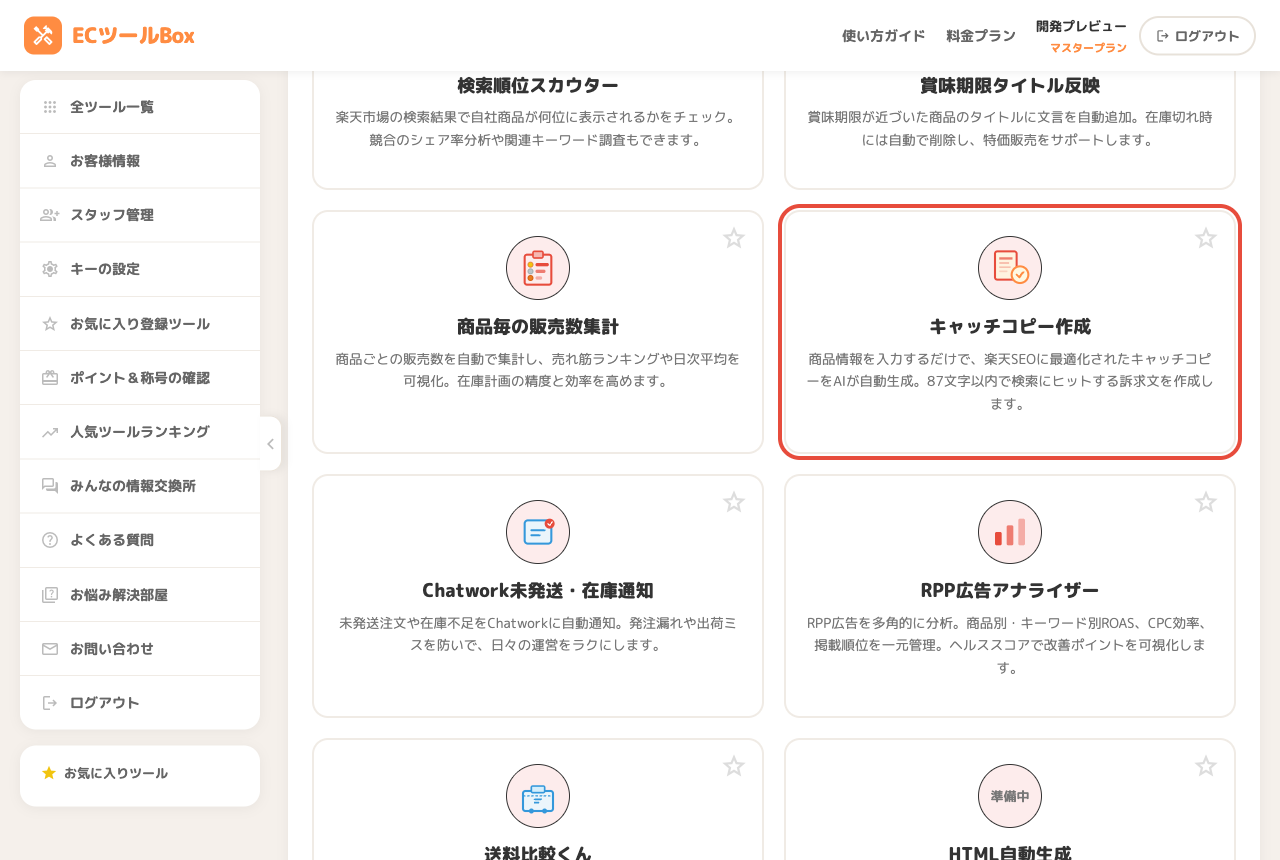The image size is (1280, 860).
Task: Click the スタッフ管理 people icon
Action: click(50, 215)
